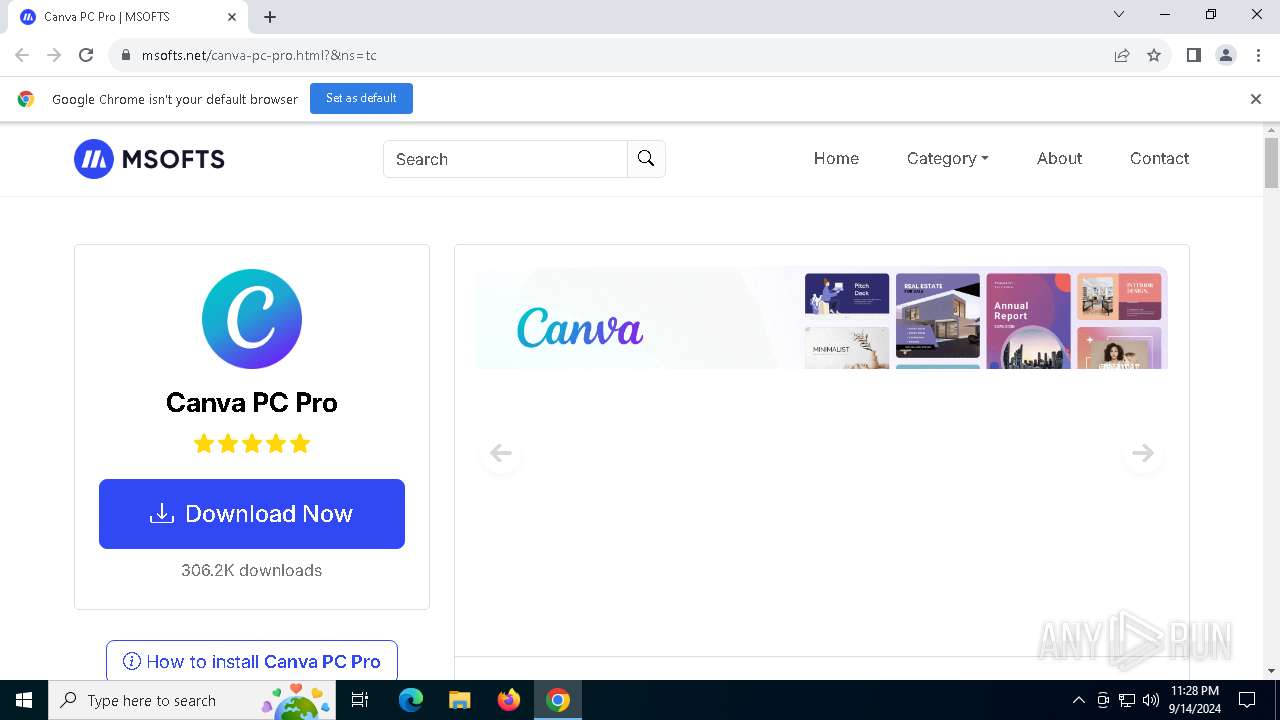Launch Firefox from taskbar

(x=509, y=700)
